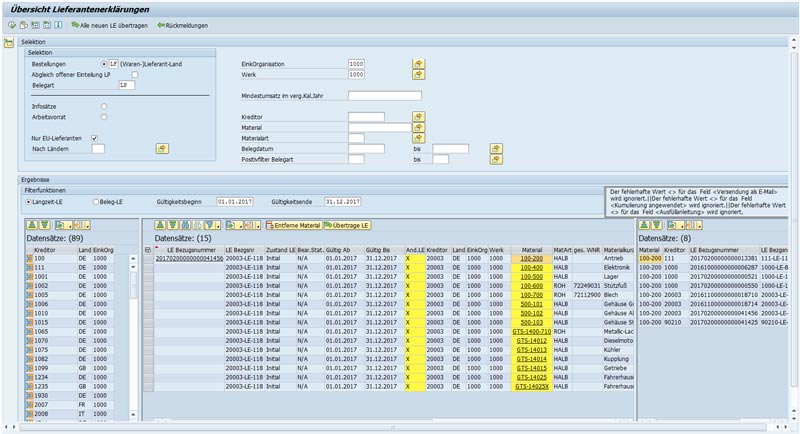Viewport: 800px width, 434px height.
Task: Click the blue information icon in top toolbar
Action: (58, 25)
